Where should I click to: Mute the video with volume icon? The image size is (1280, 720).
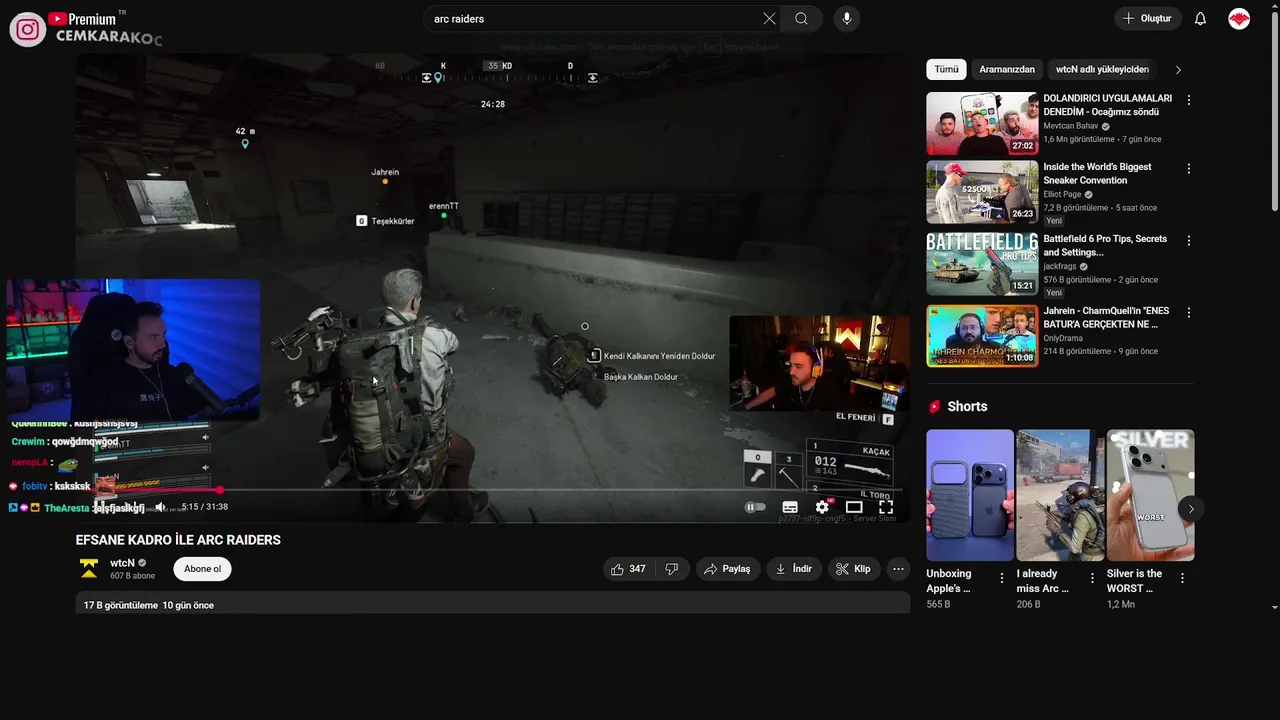point(160,507)
